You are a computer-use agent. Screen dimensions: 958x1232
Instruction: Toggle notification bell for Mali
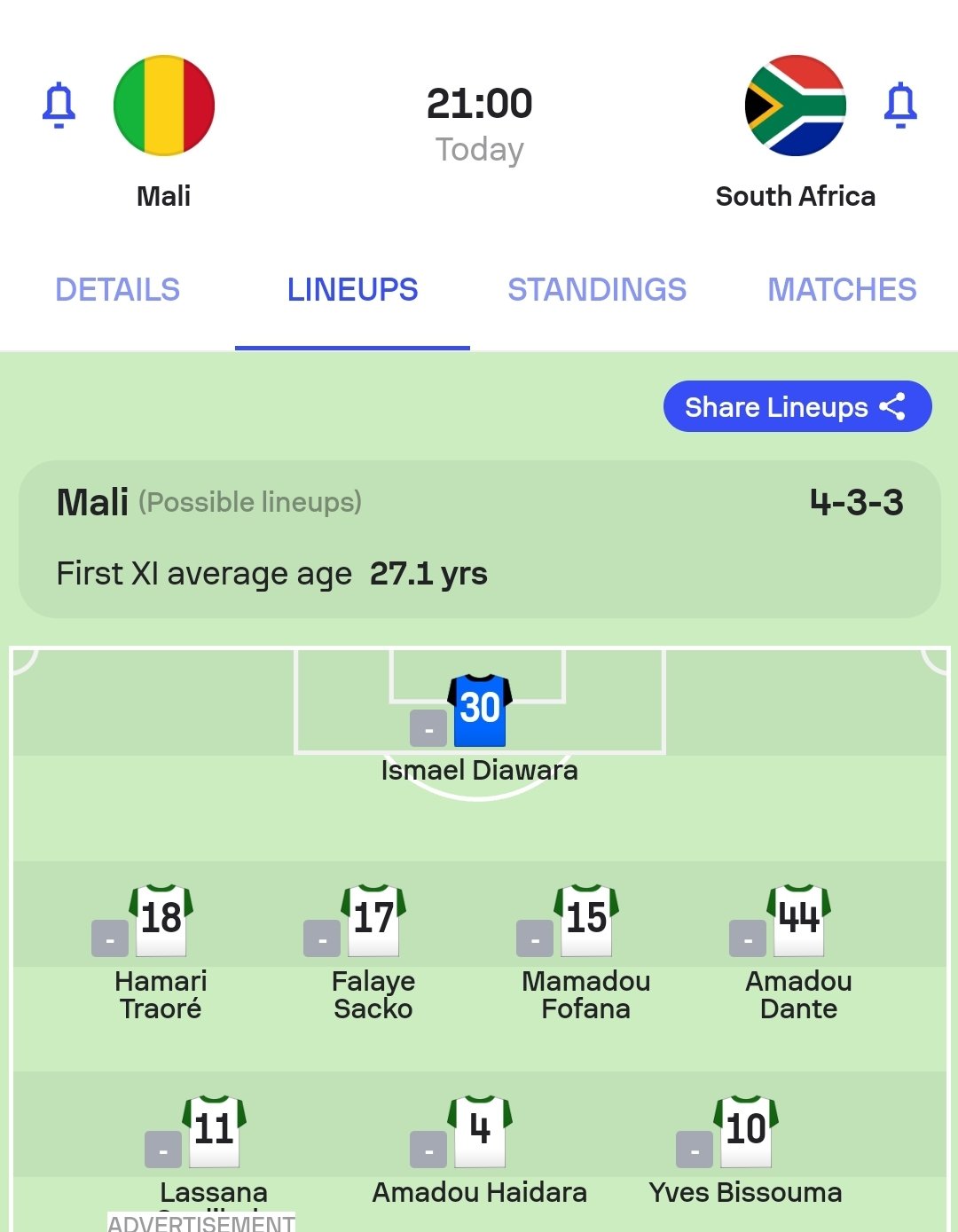[59, 106]
